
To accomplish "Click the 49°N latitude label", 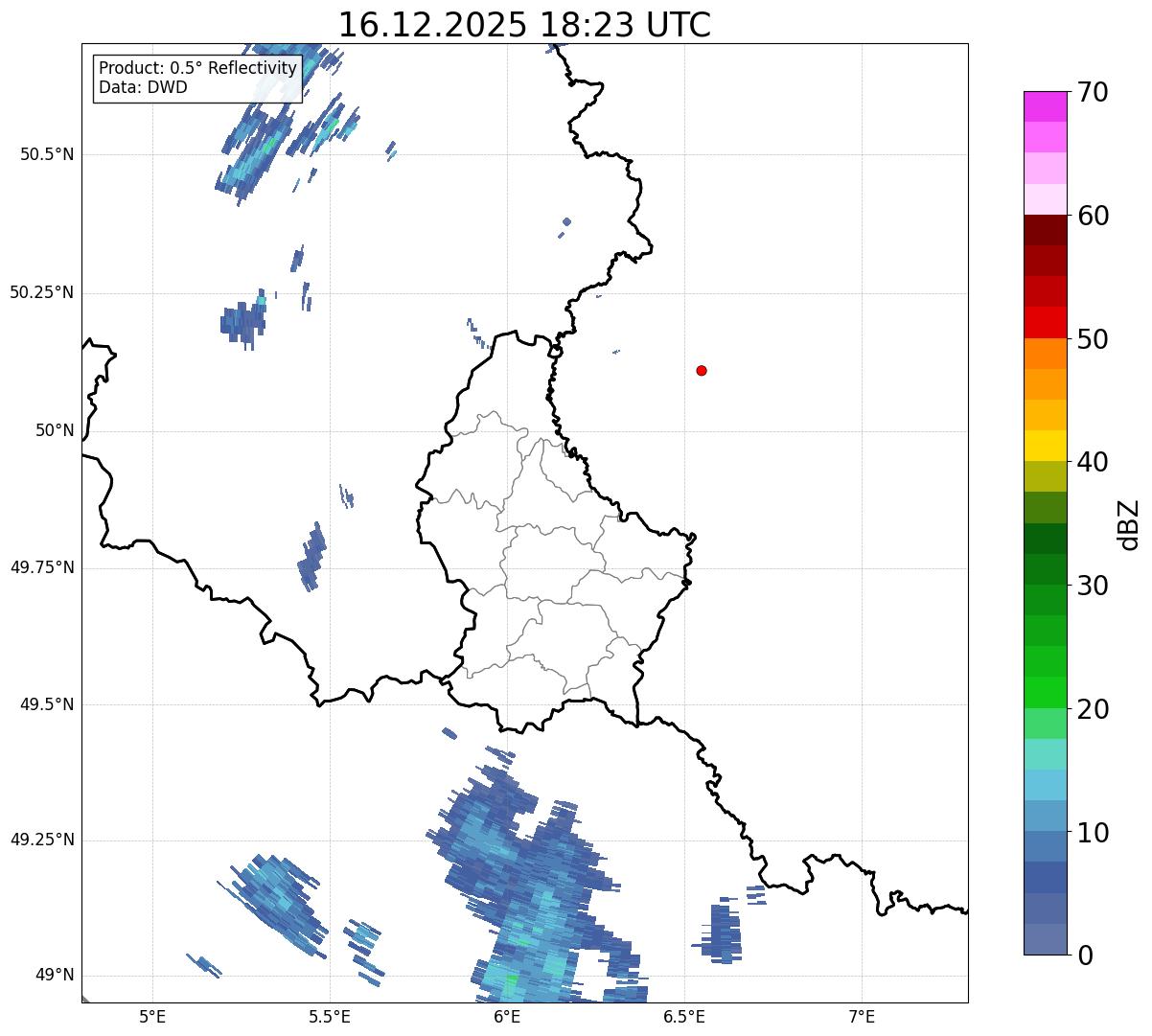I will point(55,976).
